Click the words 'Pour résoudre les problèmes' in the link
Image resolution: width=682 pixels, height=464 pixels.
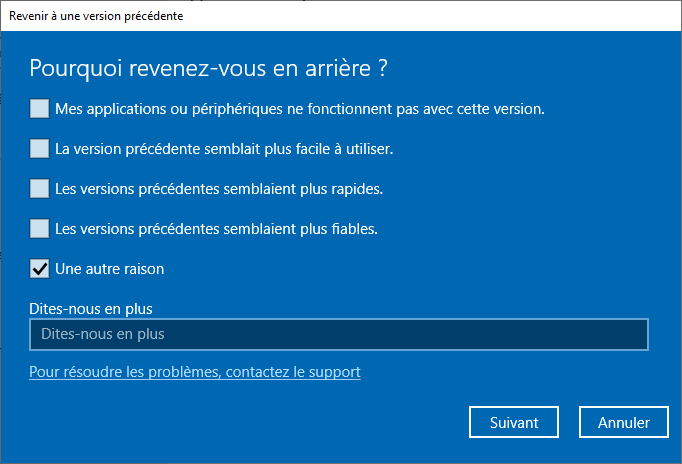pos(124,372)
